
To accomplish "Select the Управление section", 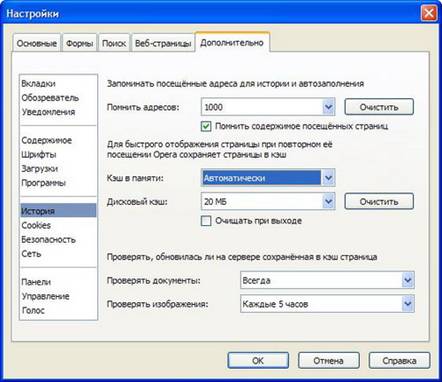I will [x=45, y=296].
